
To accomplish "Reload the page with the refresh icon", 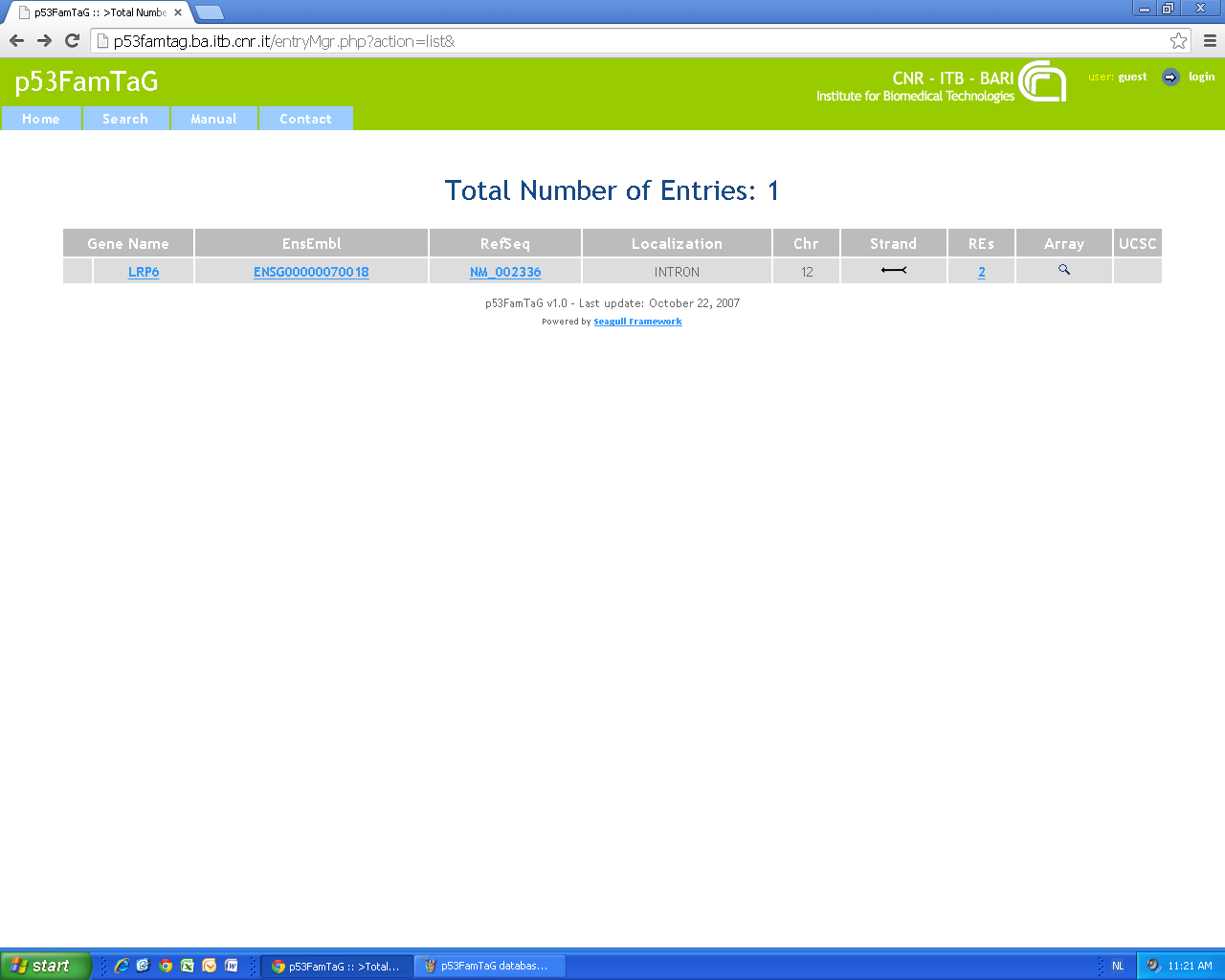I will [x=72, y=41].
